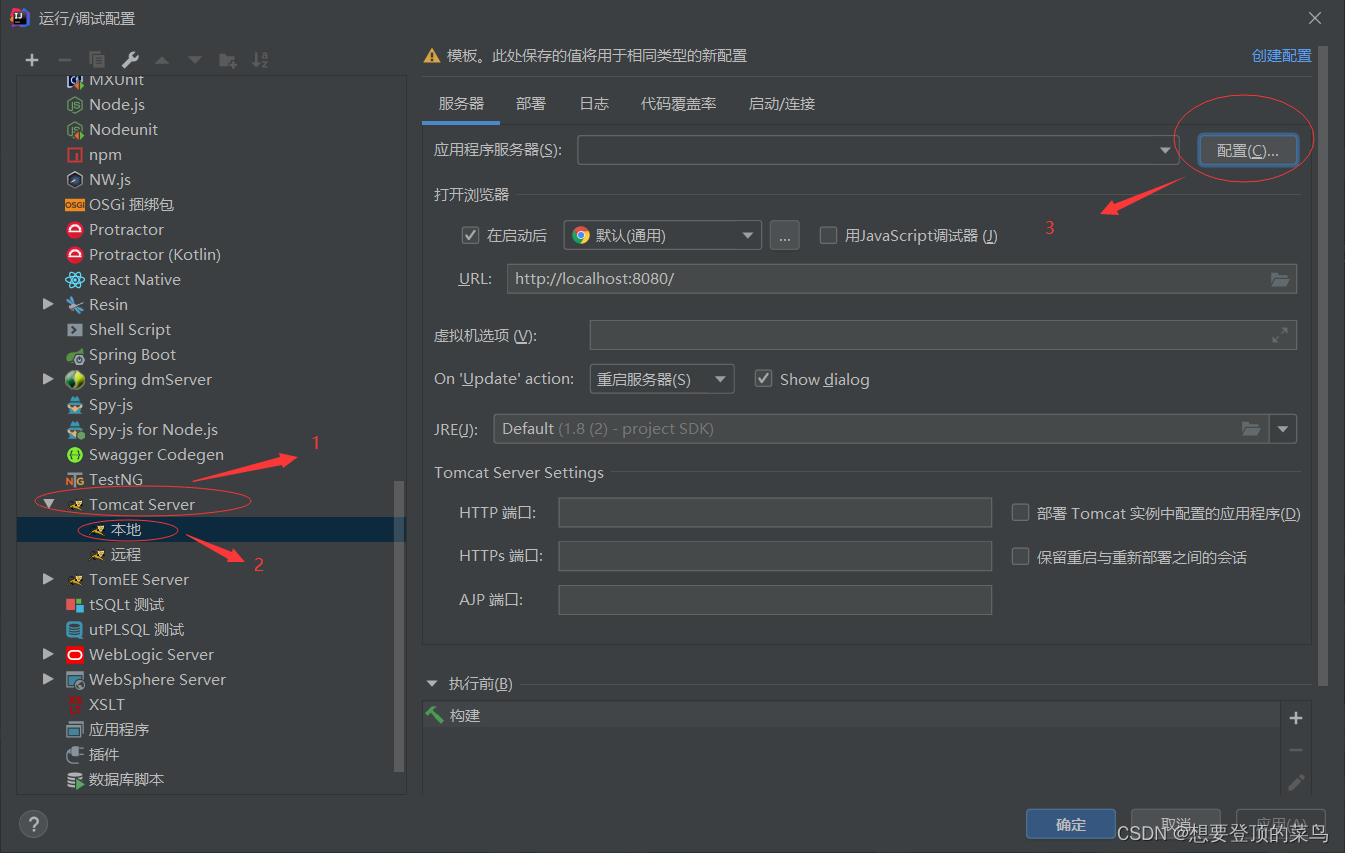Select the 插件 template
The height and width of the screenshot is (853, 1345).
coord(104,754)
